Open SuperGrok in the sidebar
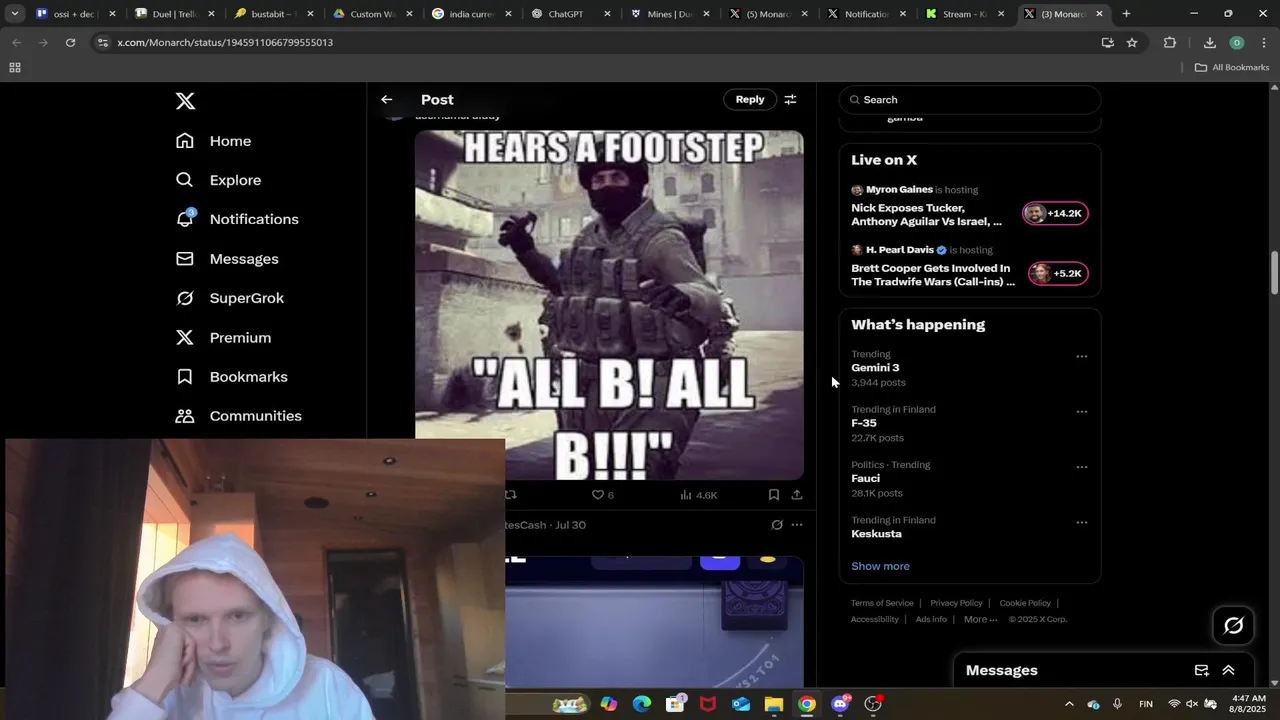 tap(230, 298)
